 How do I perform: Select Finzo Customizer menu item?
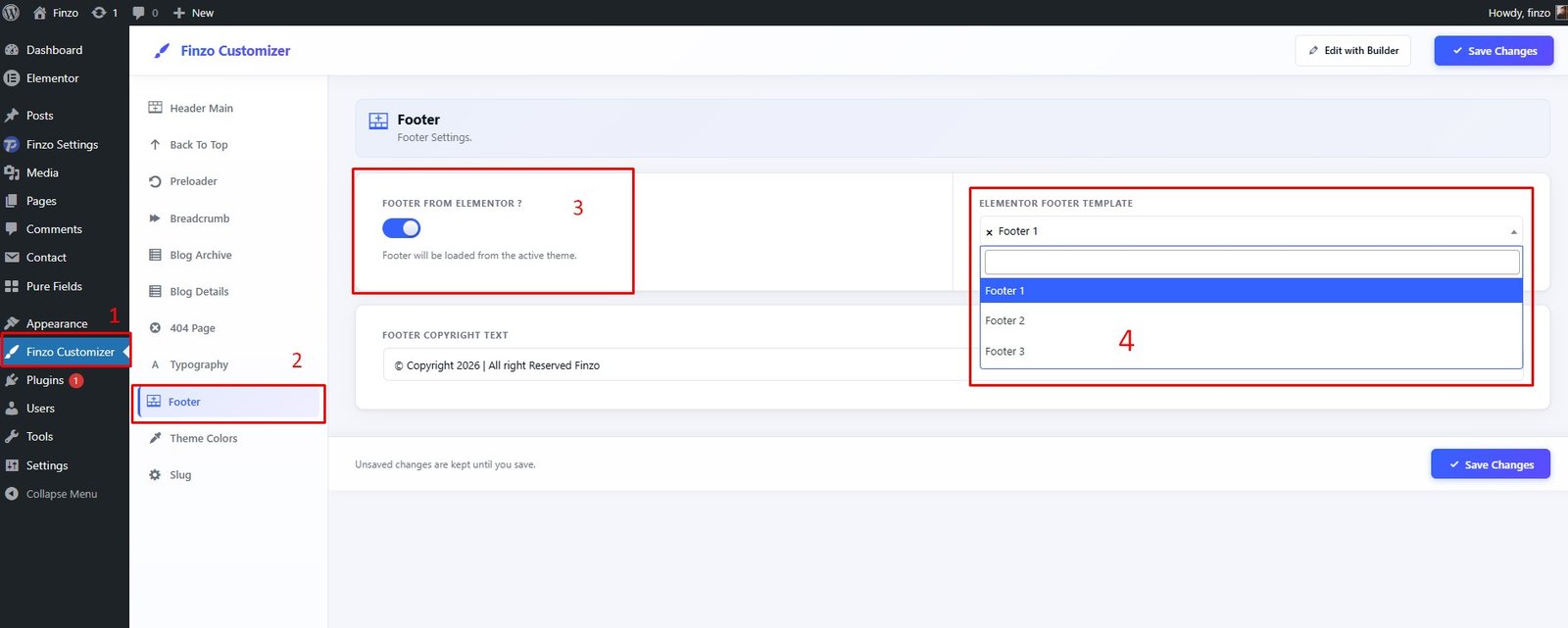[65, 352]
